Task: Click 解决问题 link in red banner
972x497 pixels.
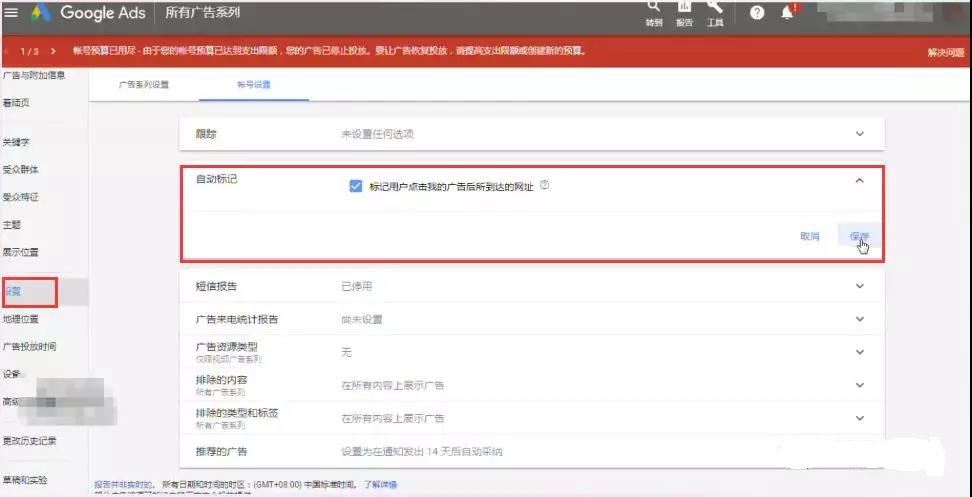Action: tap(945, 53)
